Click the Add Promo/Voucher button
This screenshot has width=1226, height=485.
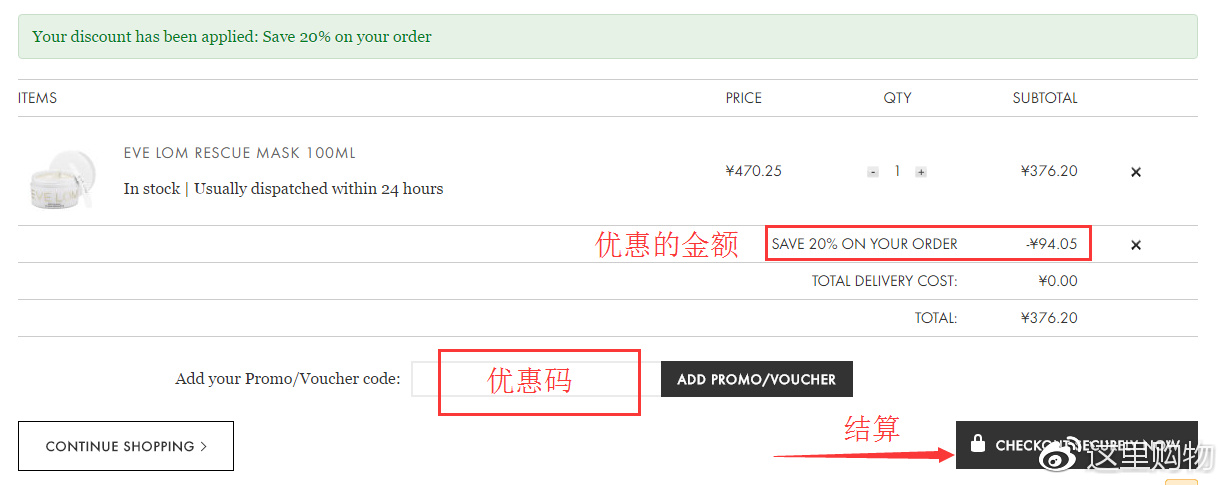(x=757, y=379)
